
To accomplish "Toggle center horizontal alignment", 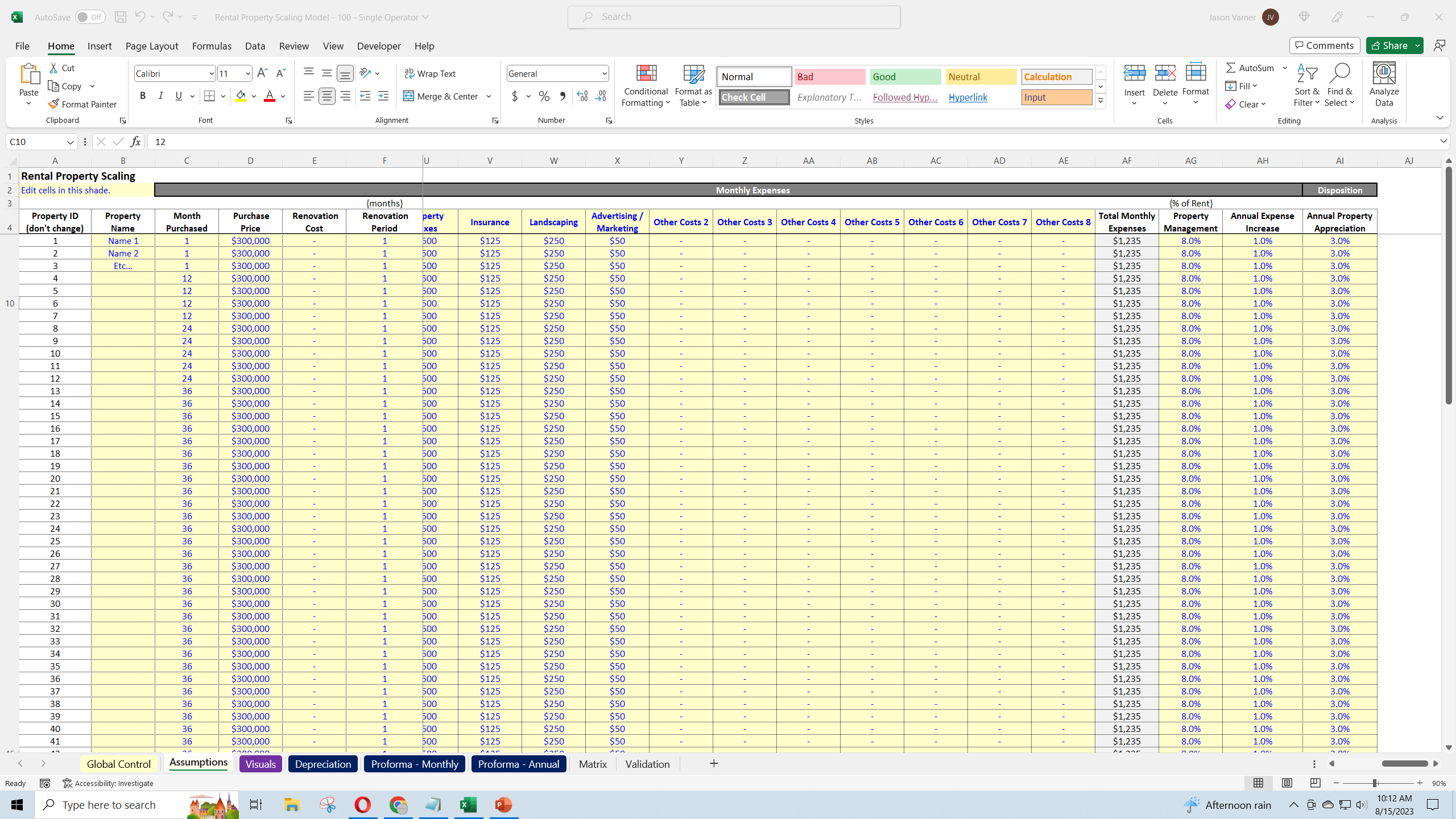I will [326, 96].
